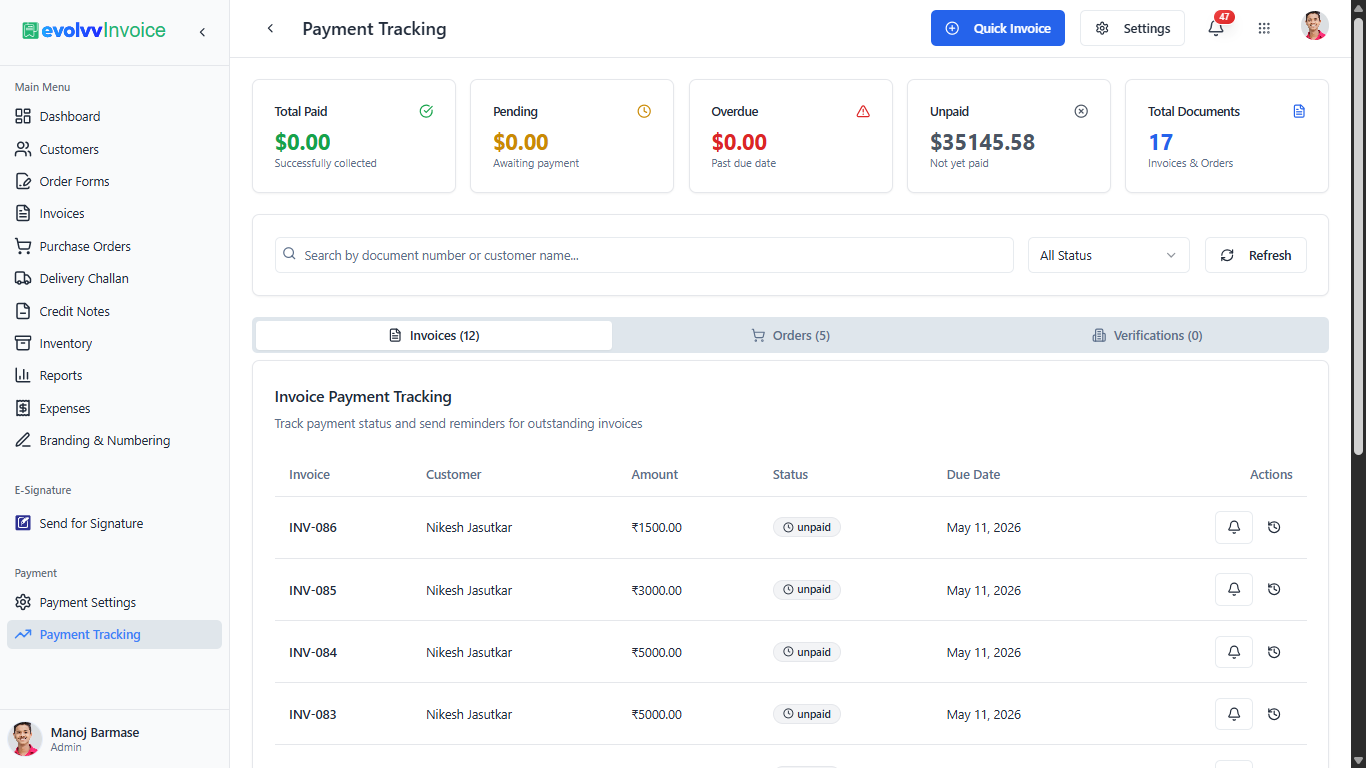This screenshot has width=1366, height=768.
Task: Click the Due Date column header
Action: coord(973,474)
